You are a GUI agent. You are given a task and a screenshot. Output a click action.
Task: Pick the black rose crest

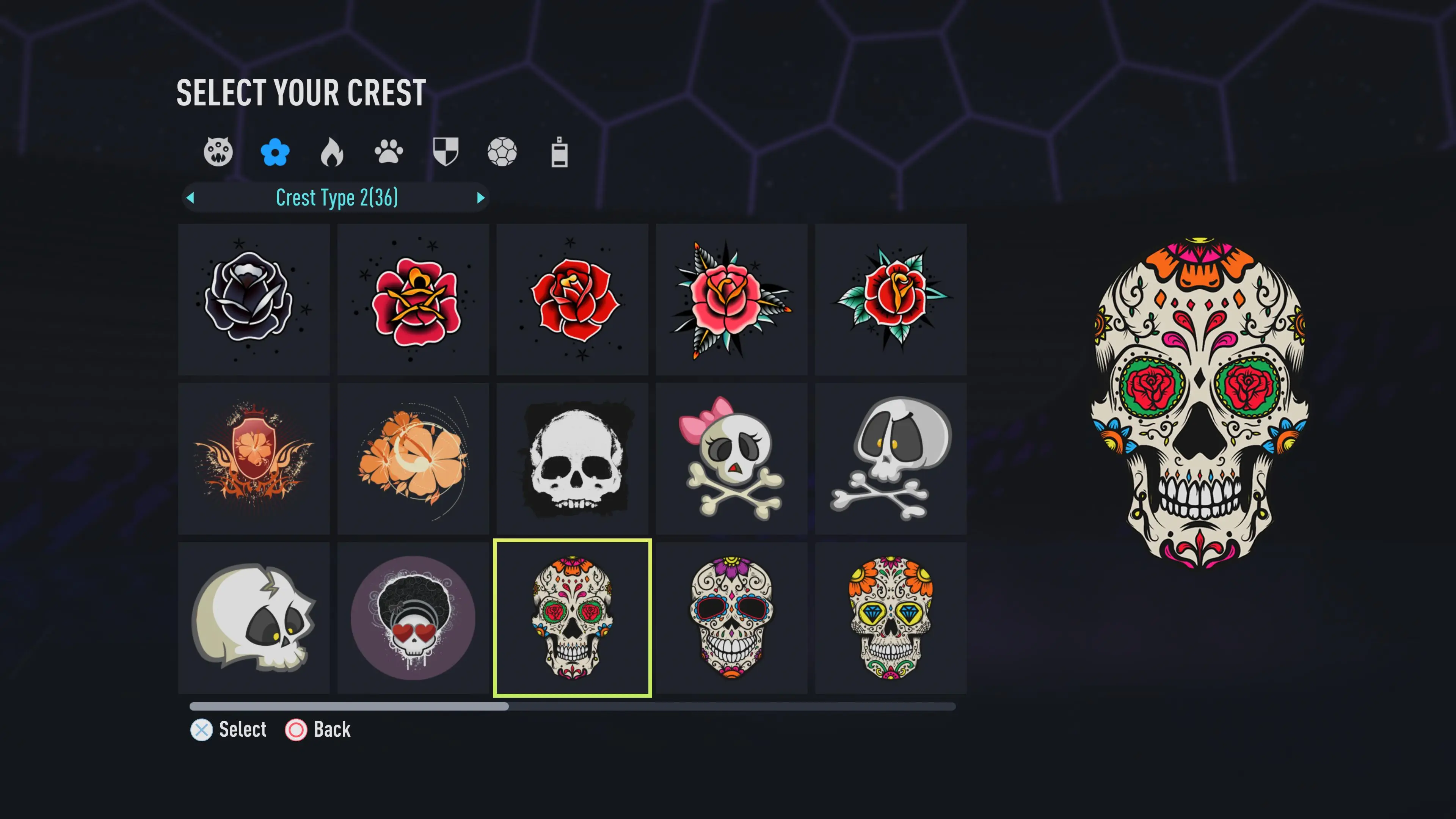254,300
